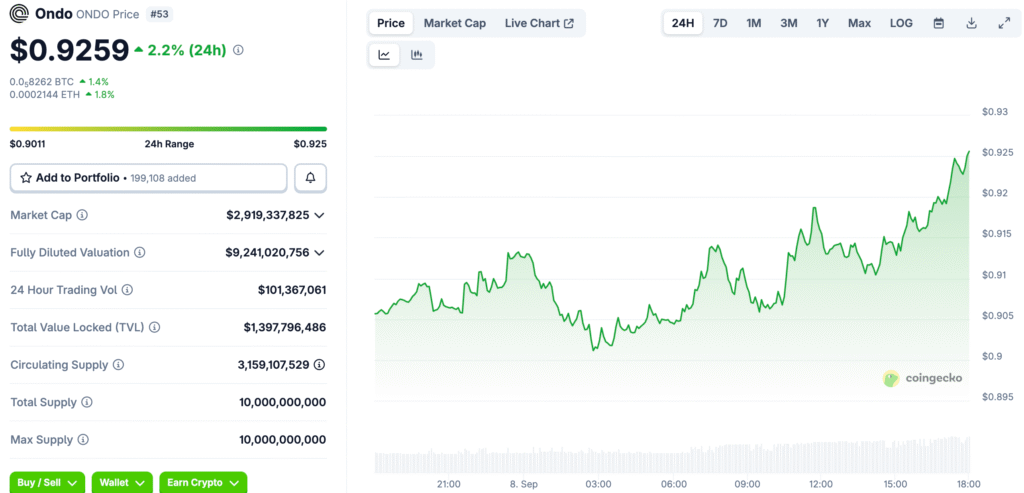Expand Market Cap value chevron
The image size is (1024, 493).
tap(319, 215)
